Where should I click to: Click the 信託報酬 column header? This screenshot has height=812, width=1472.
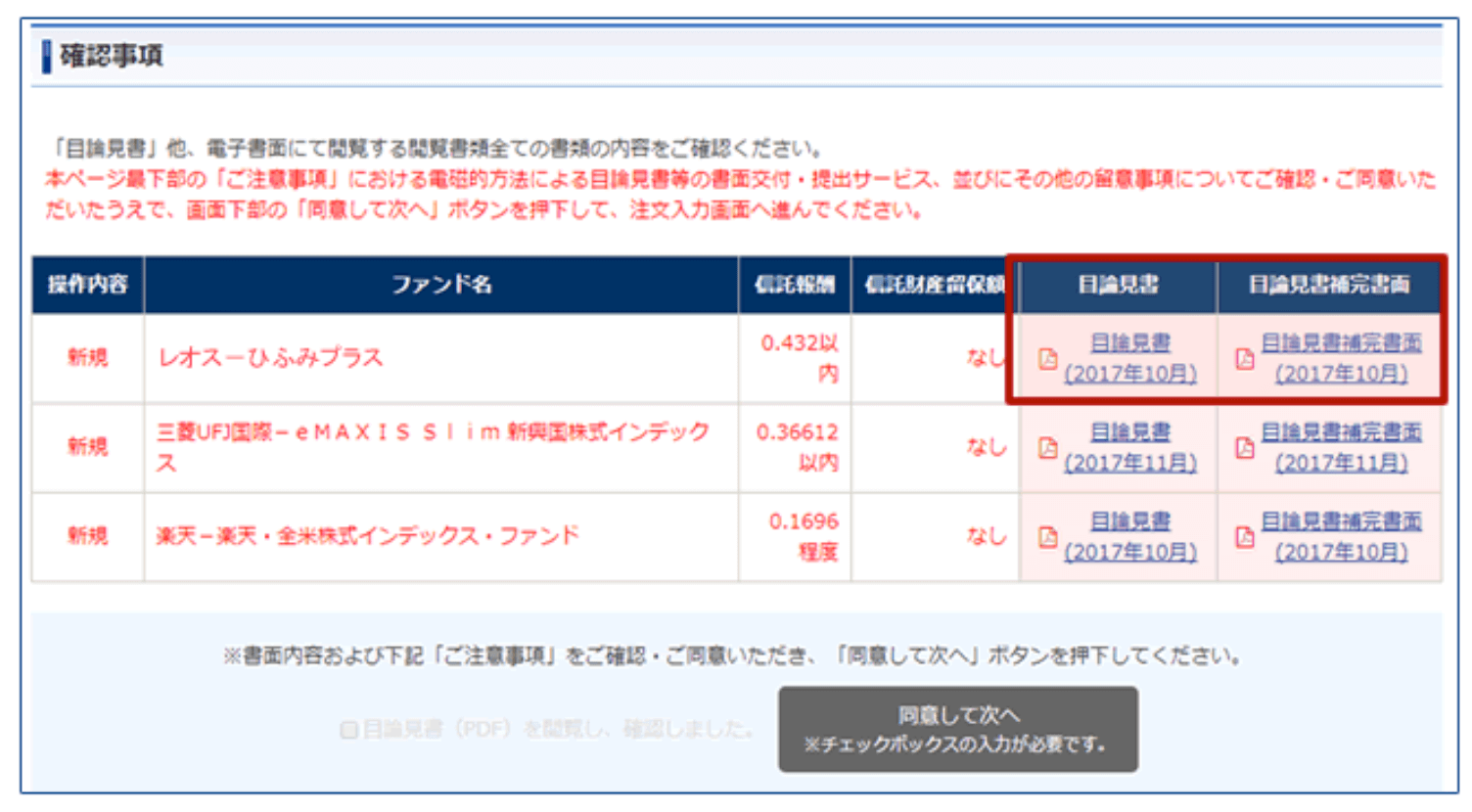(795, 285)
